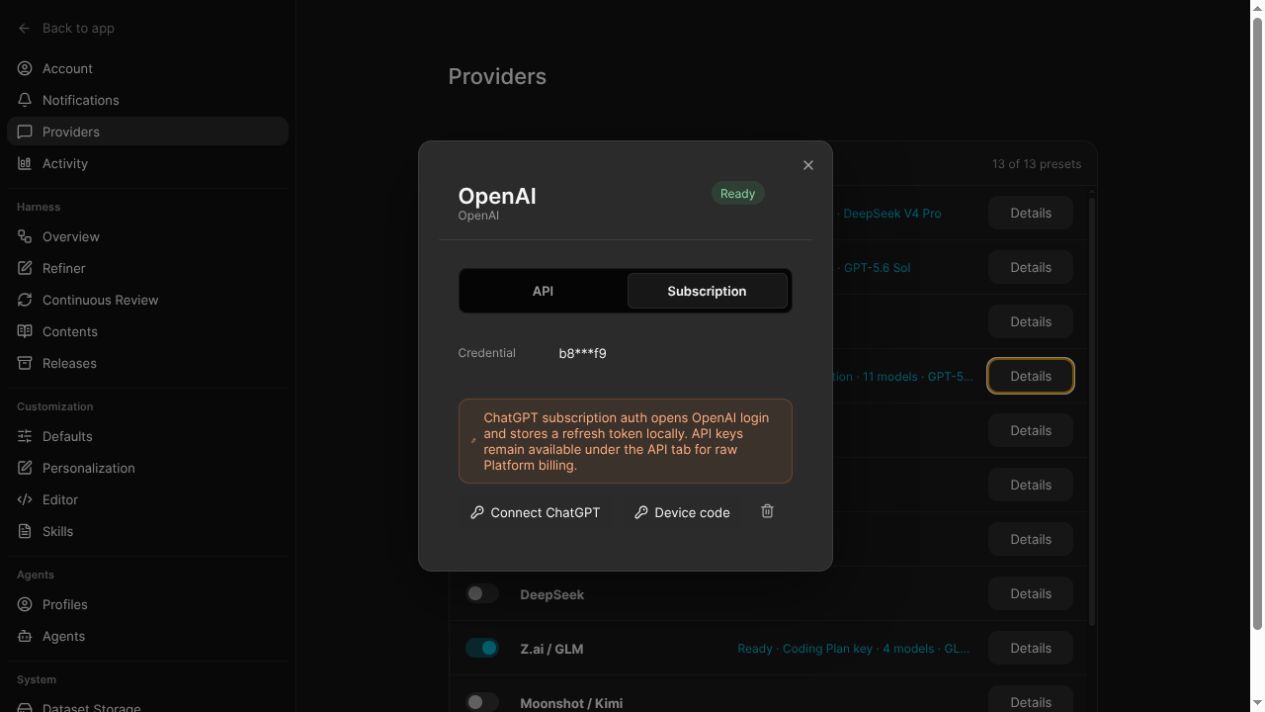This screenshot has width=1265, height=712.
Task: Select the Subscription tab
Action: tap(707, 291)
